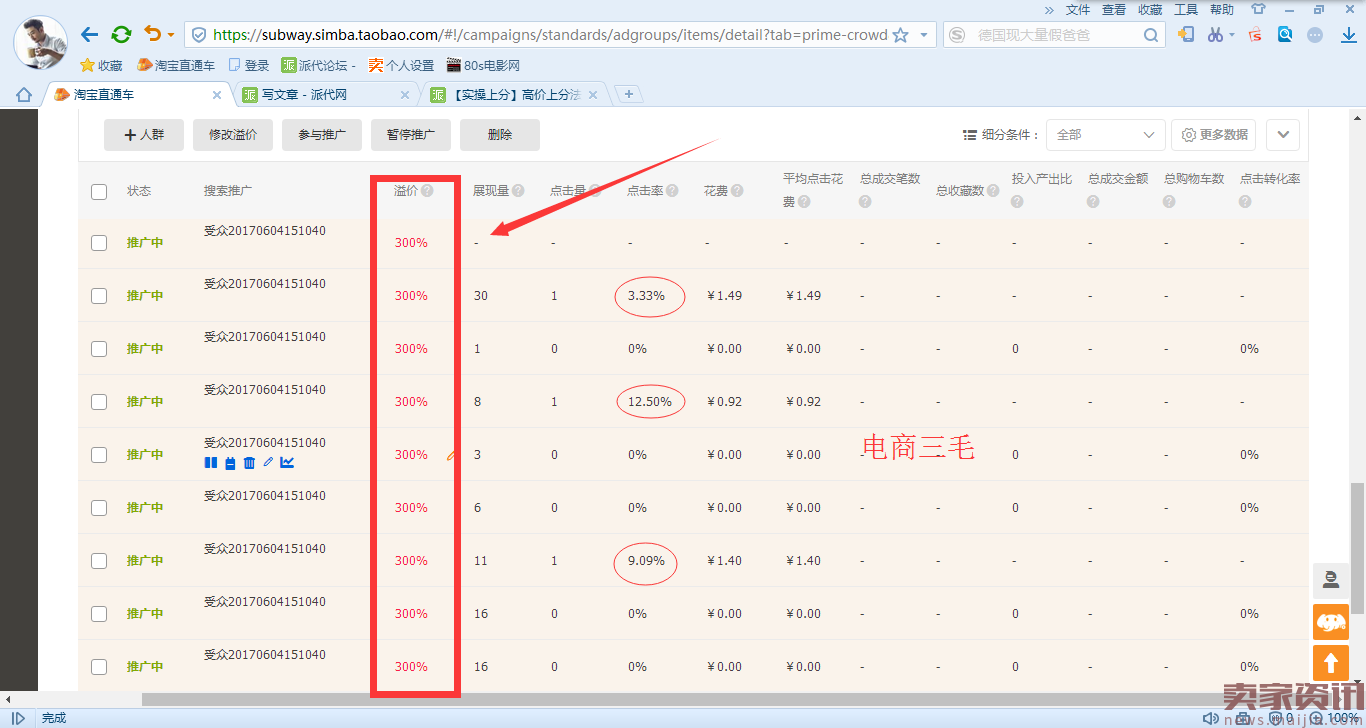Open the 细分条件 全部 dropdown

1105,135
